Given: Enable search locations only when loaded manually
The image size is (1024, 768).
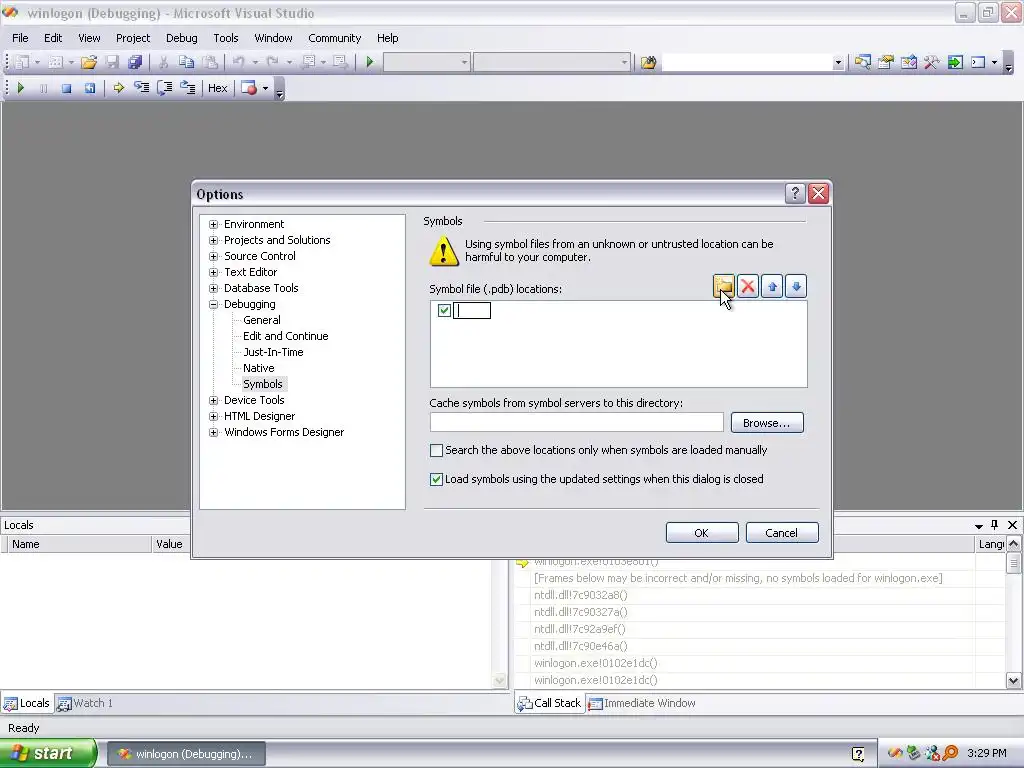Looking at the screenshot, I should 436,450.
